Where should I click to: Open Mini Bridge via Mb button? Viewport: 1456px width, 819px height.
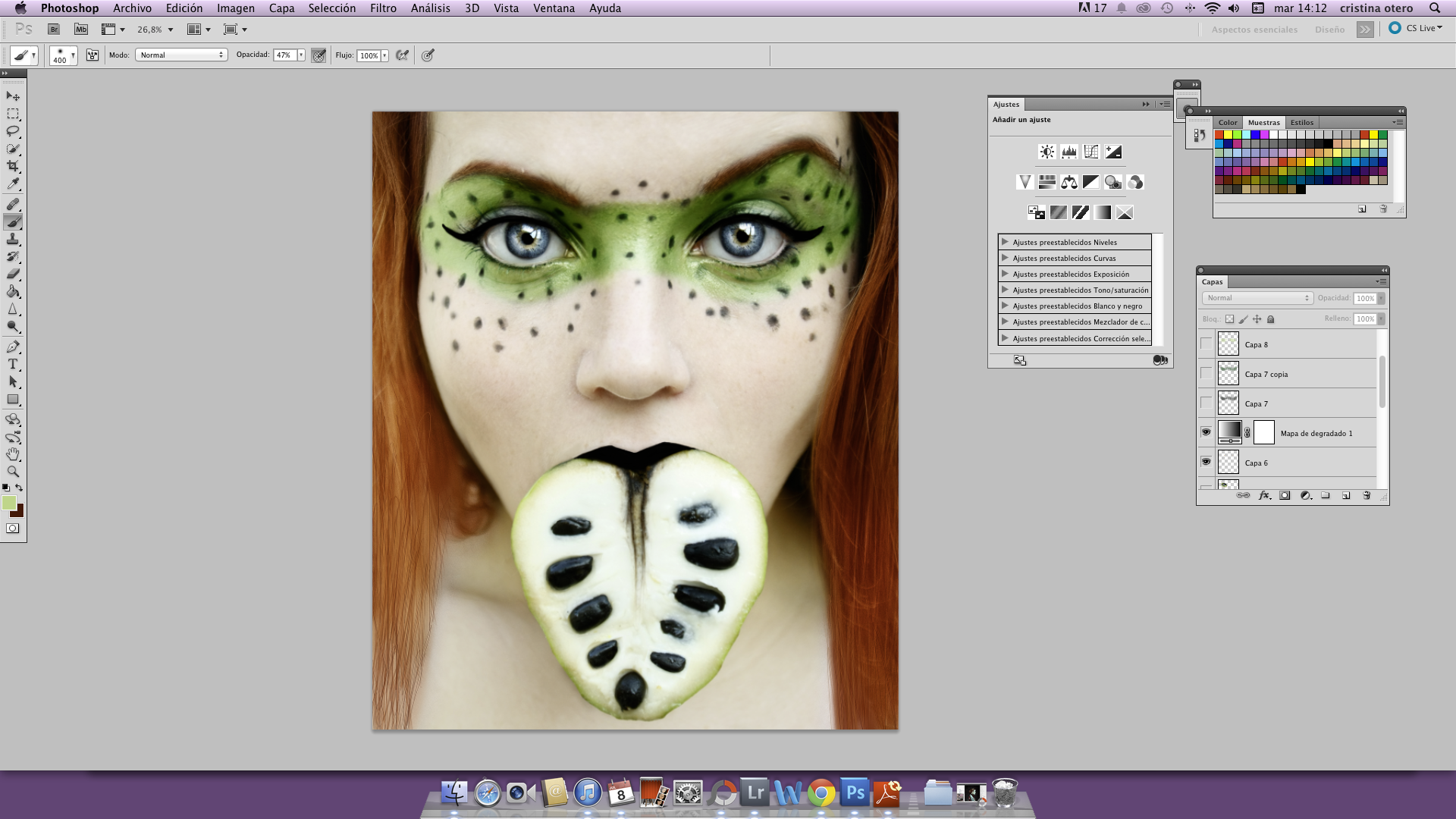click(81, 30)
